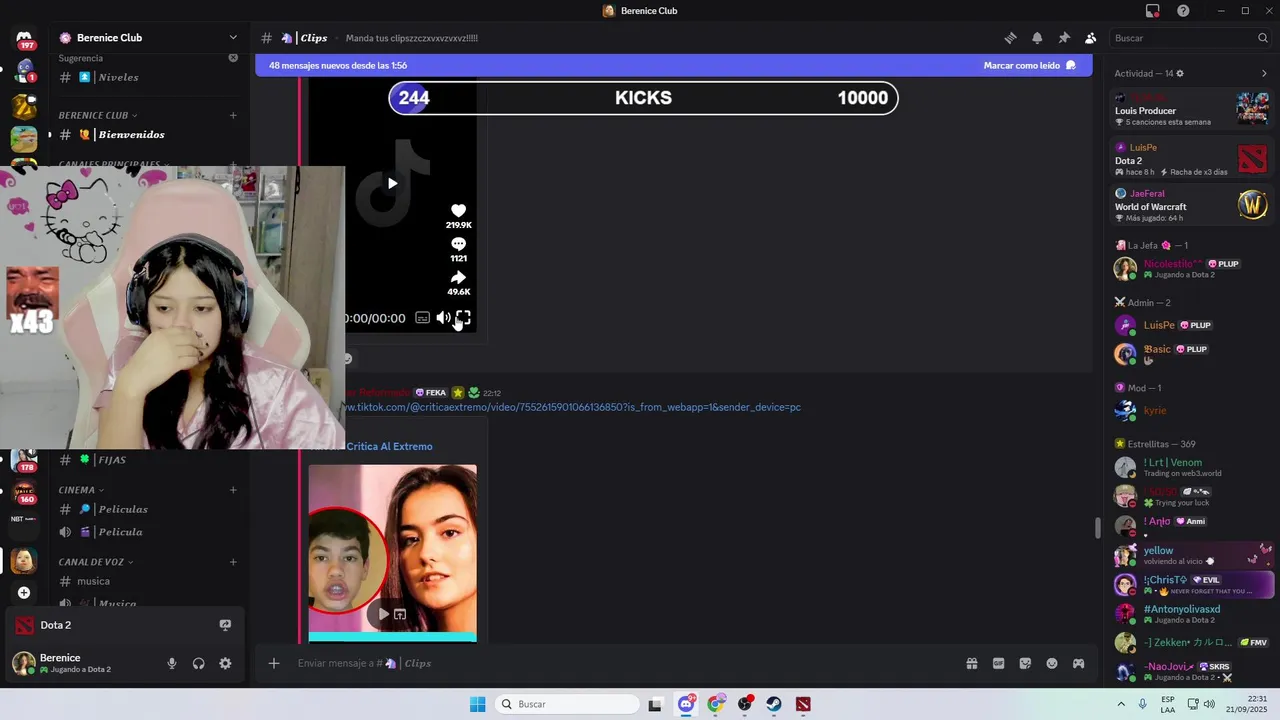The width and height of the screenshot is (1280, 720).
Task: Click Marcar como leído button
Action: click(x=1029, y=65)
